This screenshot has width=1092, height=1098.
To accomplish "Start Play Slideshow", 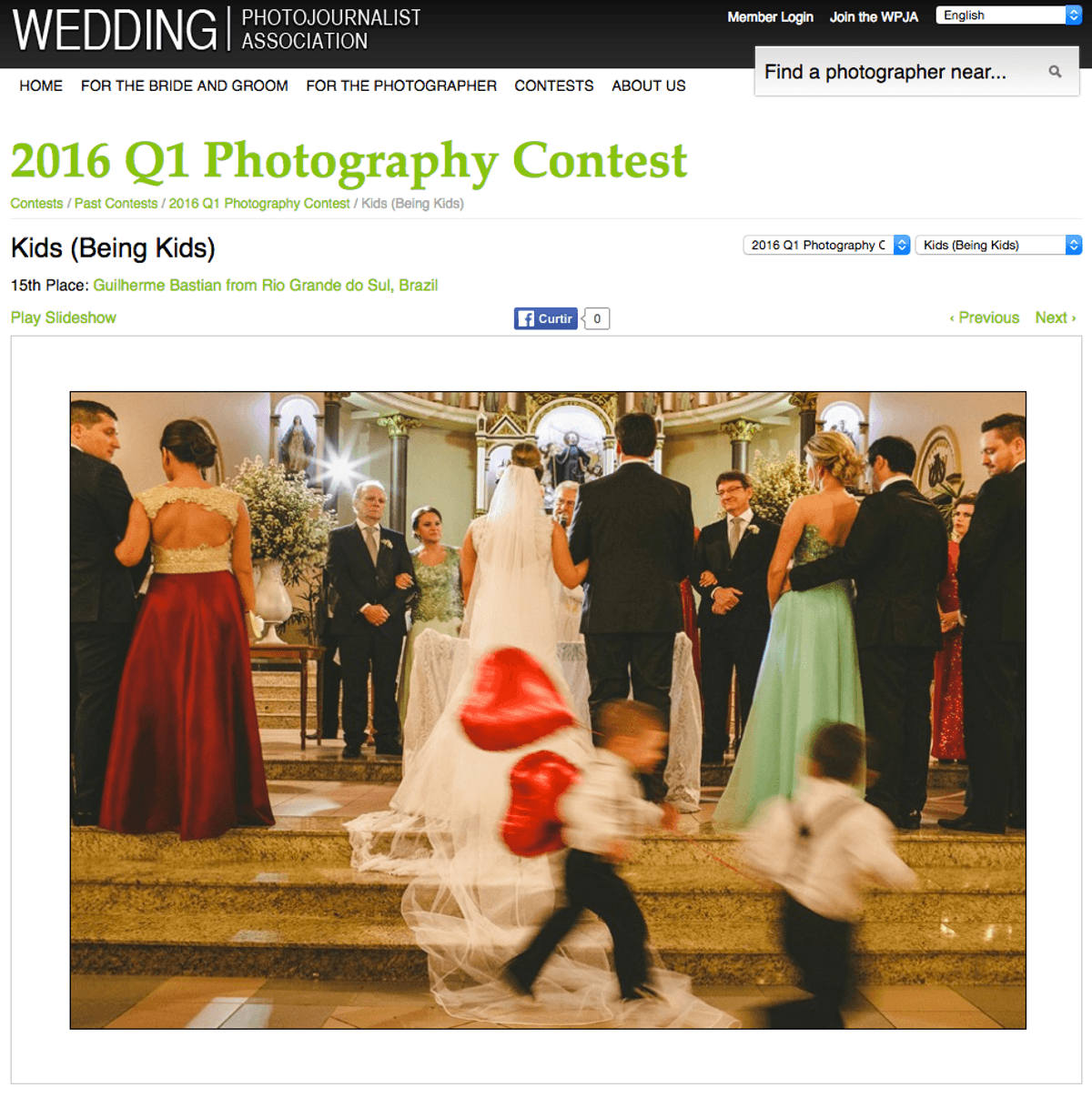I will [x=64, y=317].
